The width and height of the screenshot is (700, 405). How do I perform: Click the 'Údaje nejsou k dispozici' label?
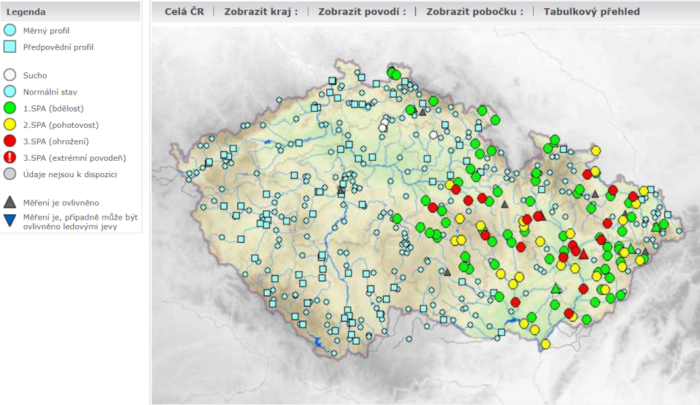70,175
